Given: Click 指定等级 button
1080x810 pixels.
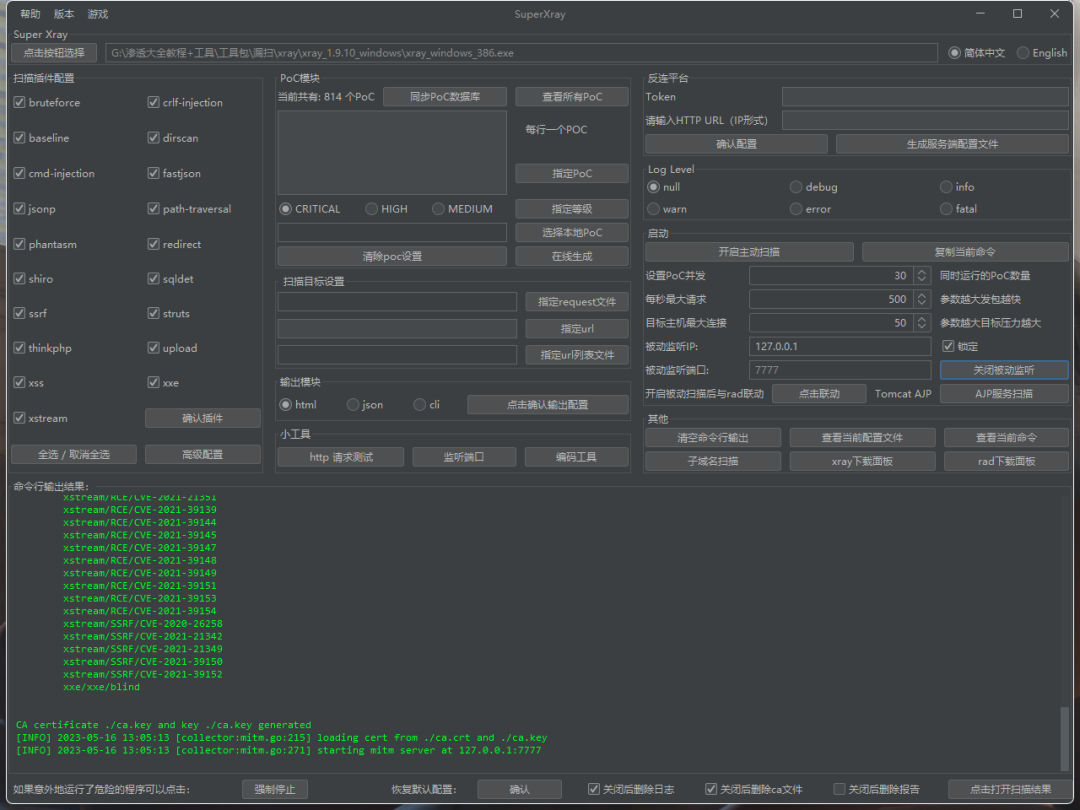Looking at the screenshot, I should [x=572, y=209].
